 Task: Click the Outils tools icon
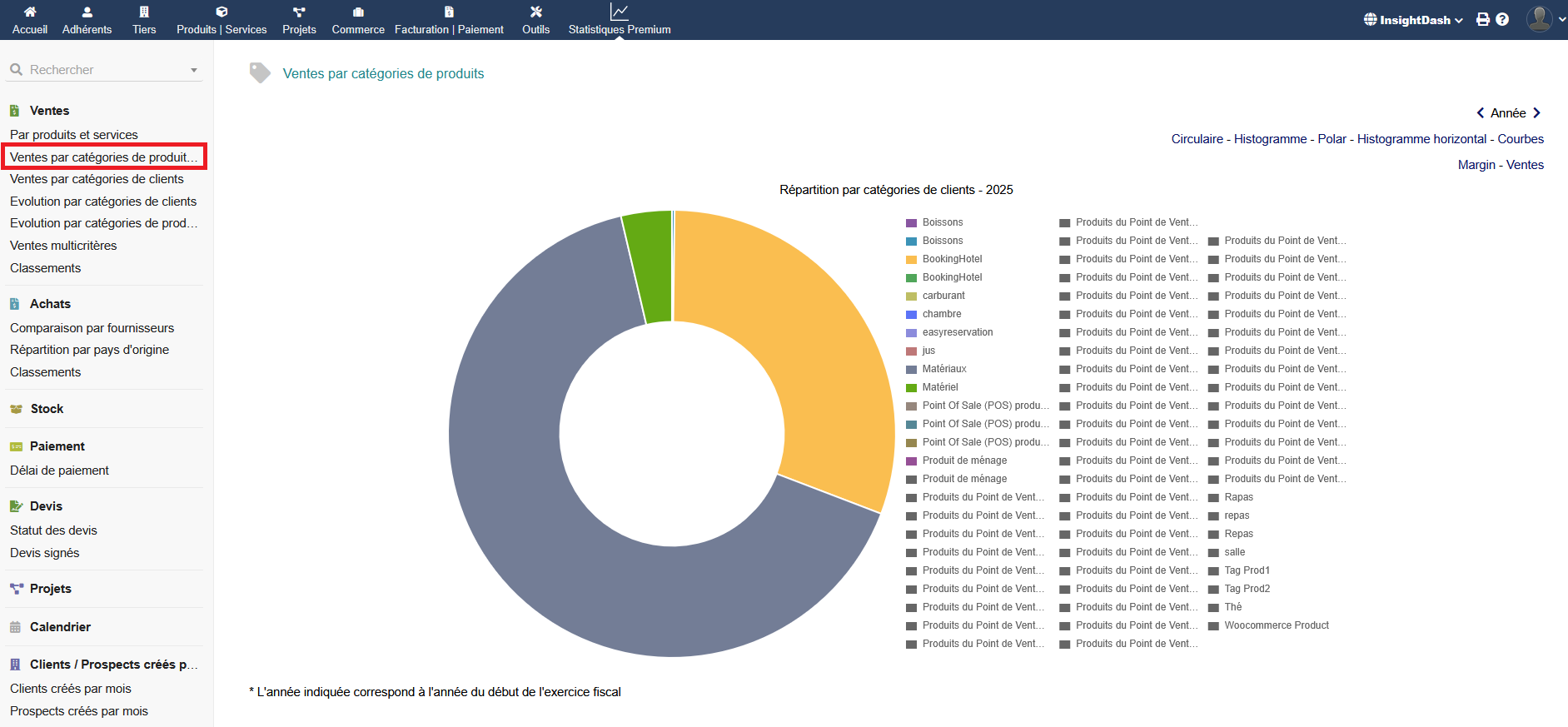coord(535,12)
